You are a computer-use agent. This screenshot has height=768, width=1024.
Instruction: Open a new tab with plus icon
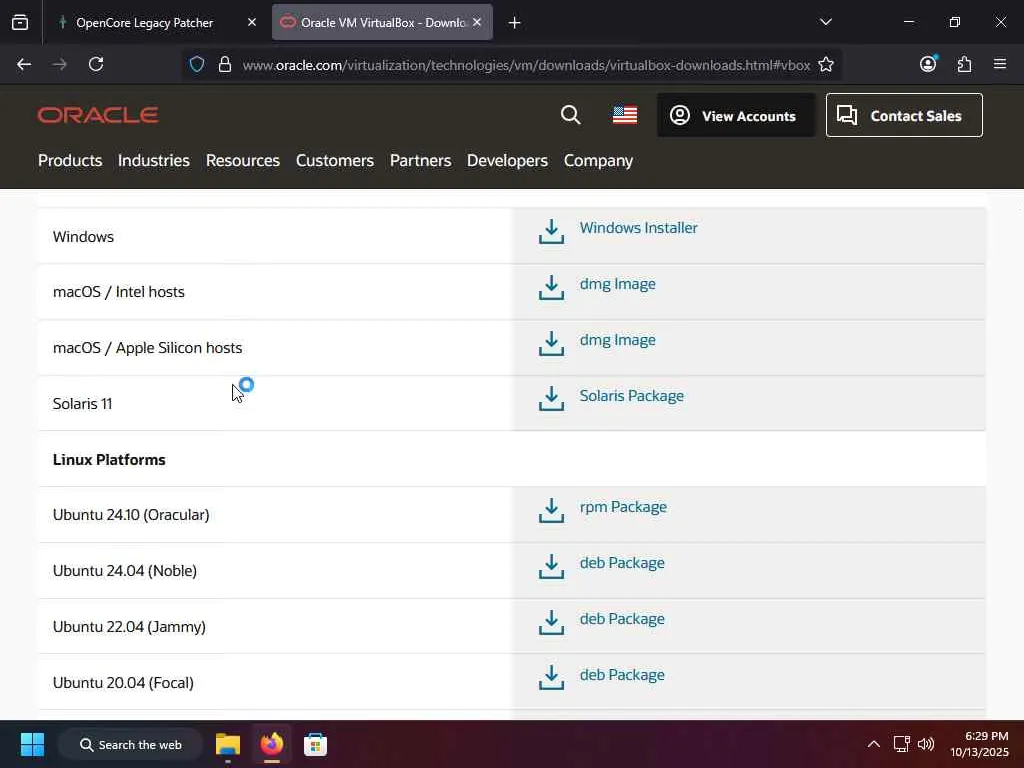(515, 23)
